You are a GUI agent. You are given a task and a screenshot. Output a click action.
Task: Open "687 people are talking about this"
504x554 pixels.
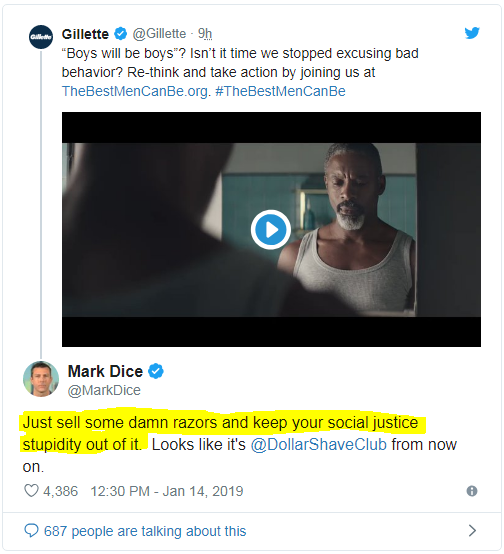pyautogui.click(x=145, y=531)
